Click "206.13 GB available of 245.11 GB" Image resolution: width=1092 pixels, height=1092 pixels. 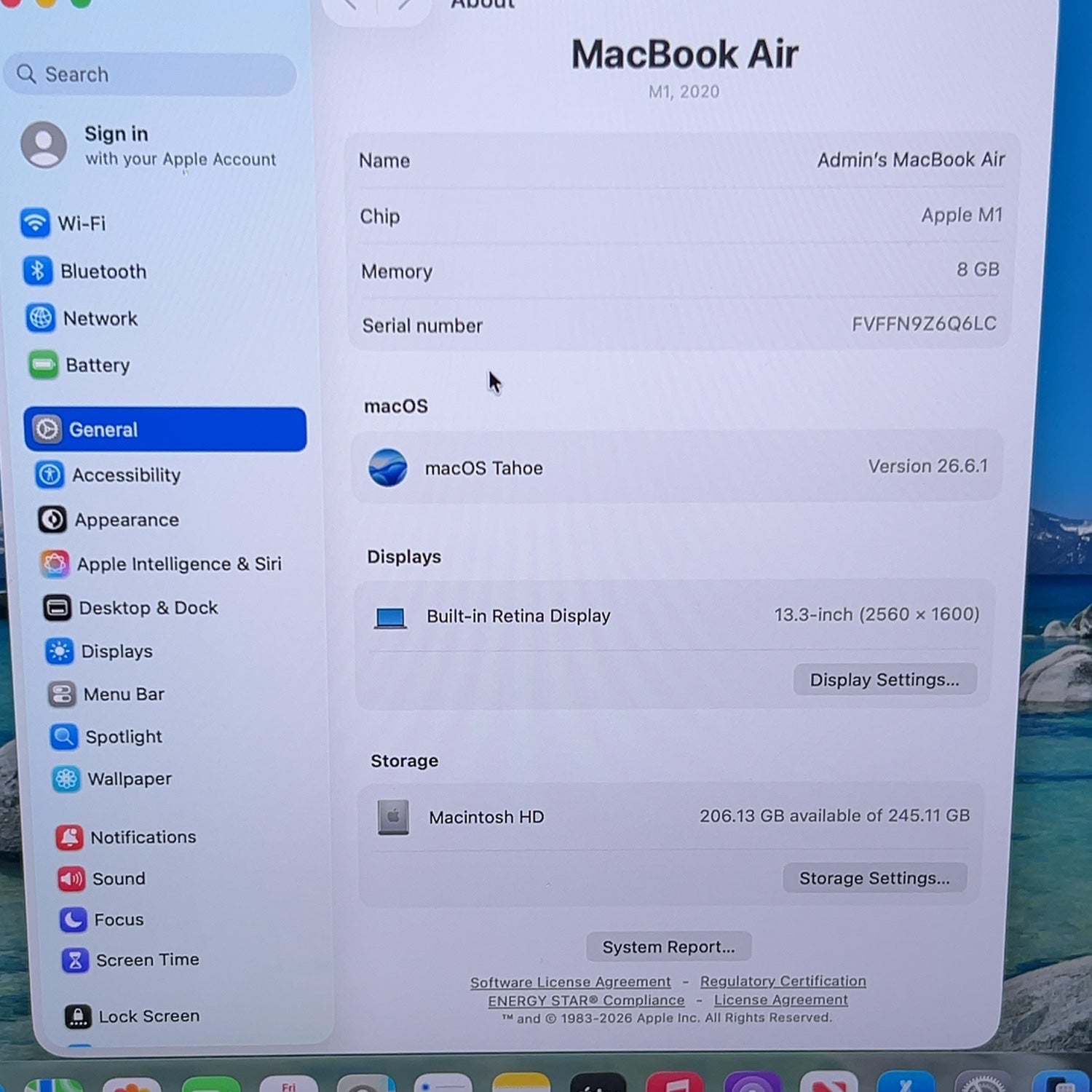pyautogui.click(x=834, y=815)
